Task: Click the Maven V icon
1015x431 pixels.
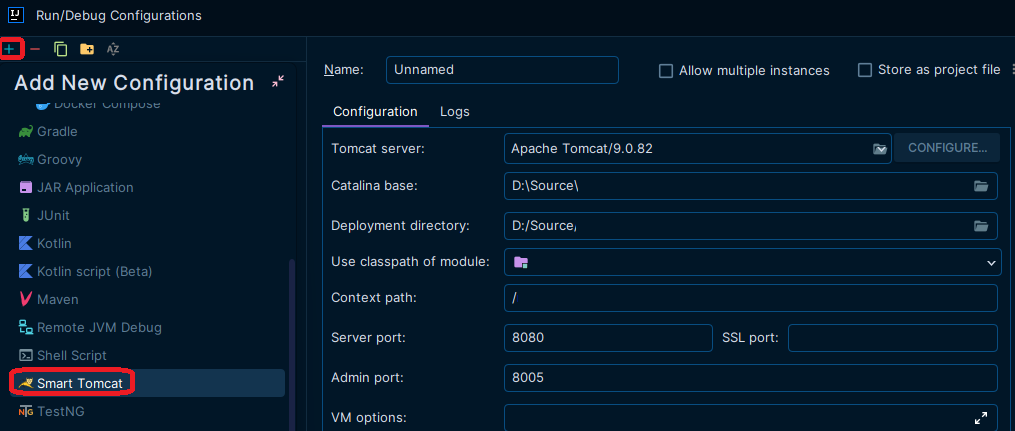Action: [x=26, y=300]
